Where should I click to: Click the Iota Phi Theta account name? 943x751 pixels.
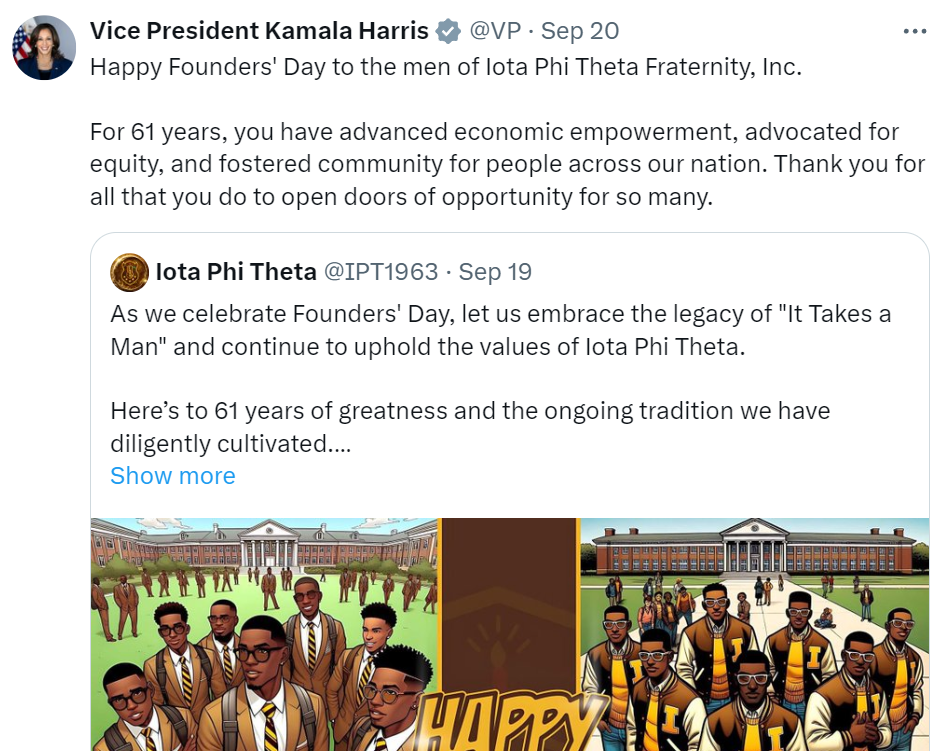click(236, 272)
